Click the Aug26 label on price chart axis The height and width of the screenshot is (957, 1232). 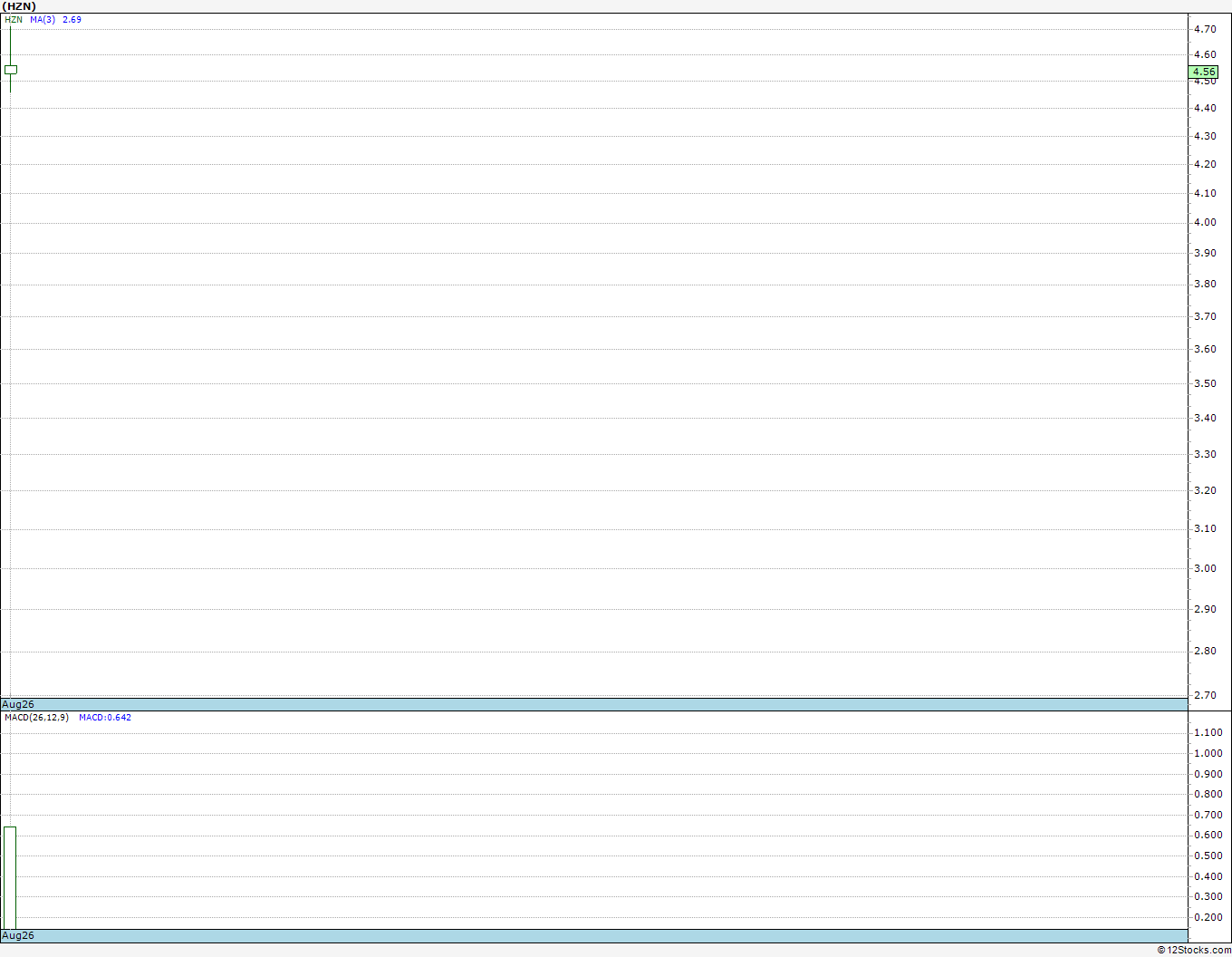tap(18, 704)
